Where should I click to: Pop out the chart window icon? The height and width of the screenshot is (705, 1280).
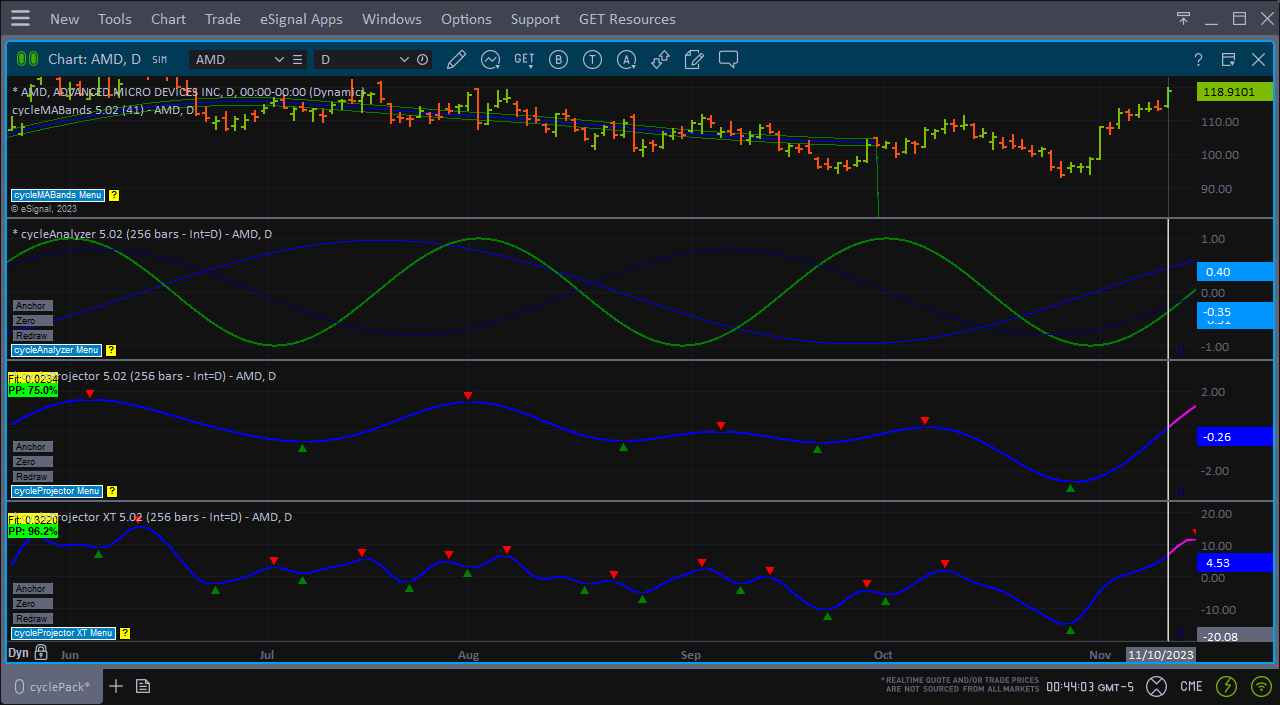(x=1228, y=60)
